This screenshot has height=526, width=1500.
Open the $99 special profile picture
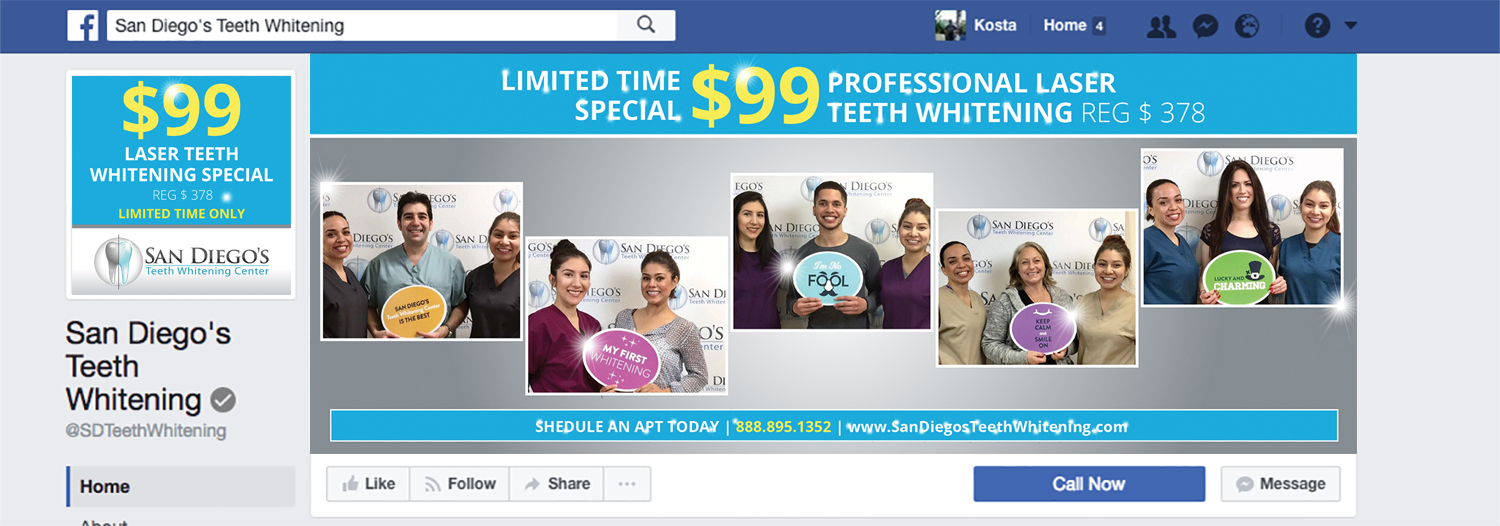[181, 185]
